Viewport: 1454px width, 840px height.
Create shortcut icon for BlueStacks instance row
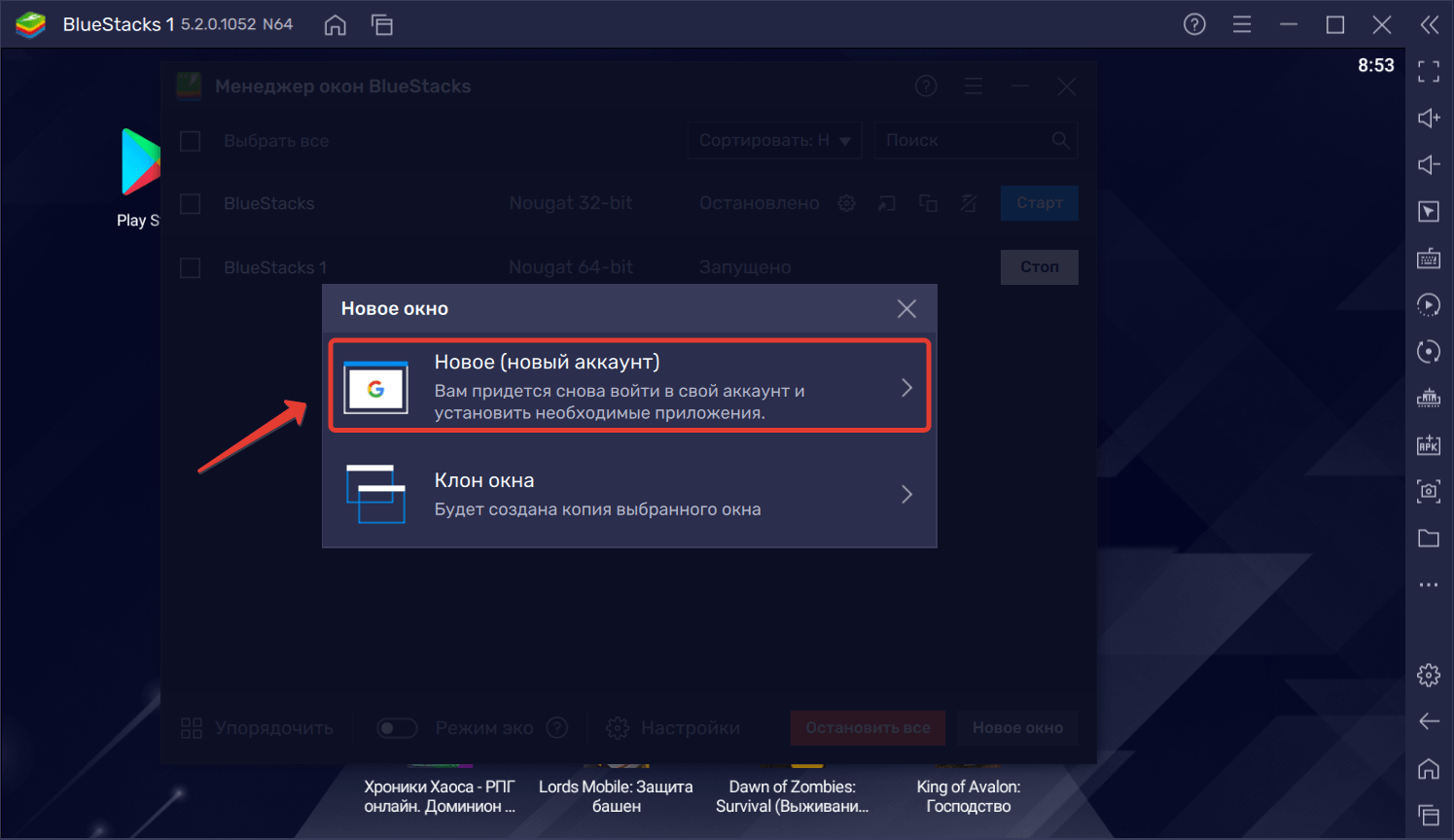pos(887,203)
